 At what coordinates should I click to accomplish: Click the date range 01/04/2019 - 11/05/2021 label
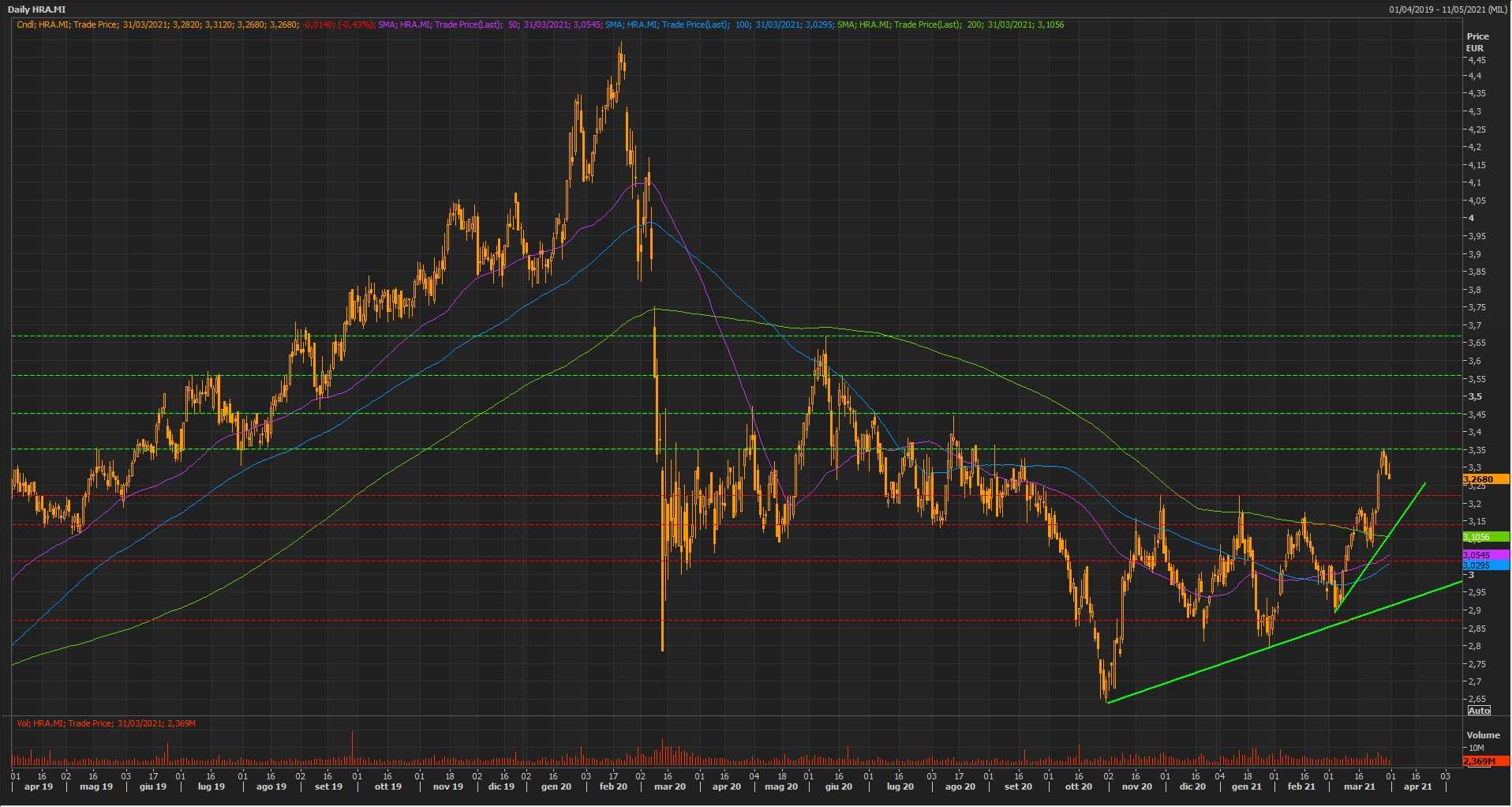tap(1448, 9)
